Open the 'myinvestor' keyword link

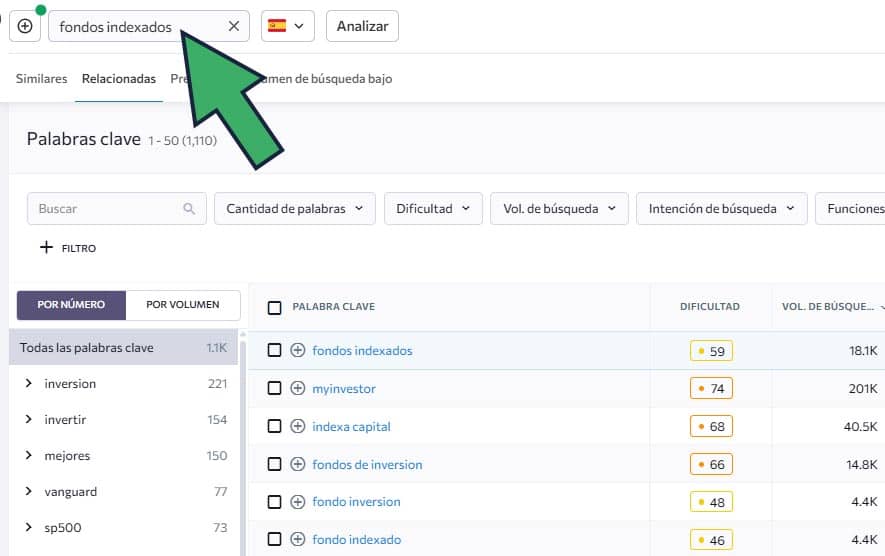pyautogui.click(x=344, y=388)
